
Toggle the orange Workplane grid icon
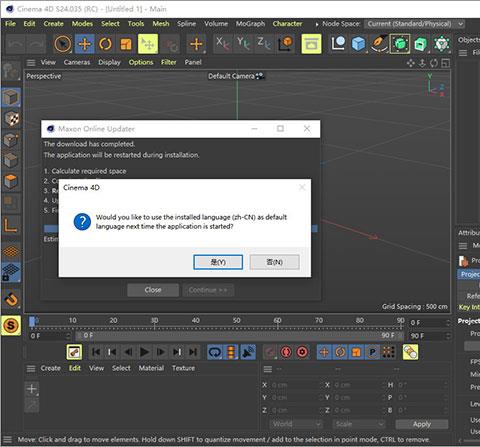(x=11, y=251)
